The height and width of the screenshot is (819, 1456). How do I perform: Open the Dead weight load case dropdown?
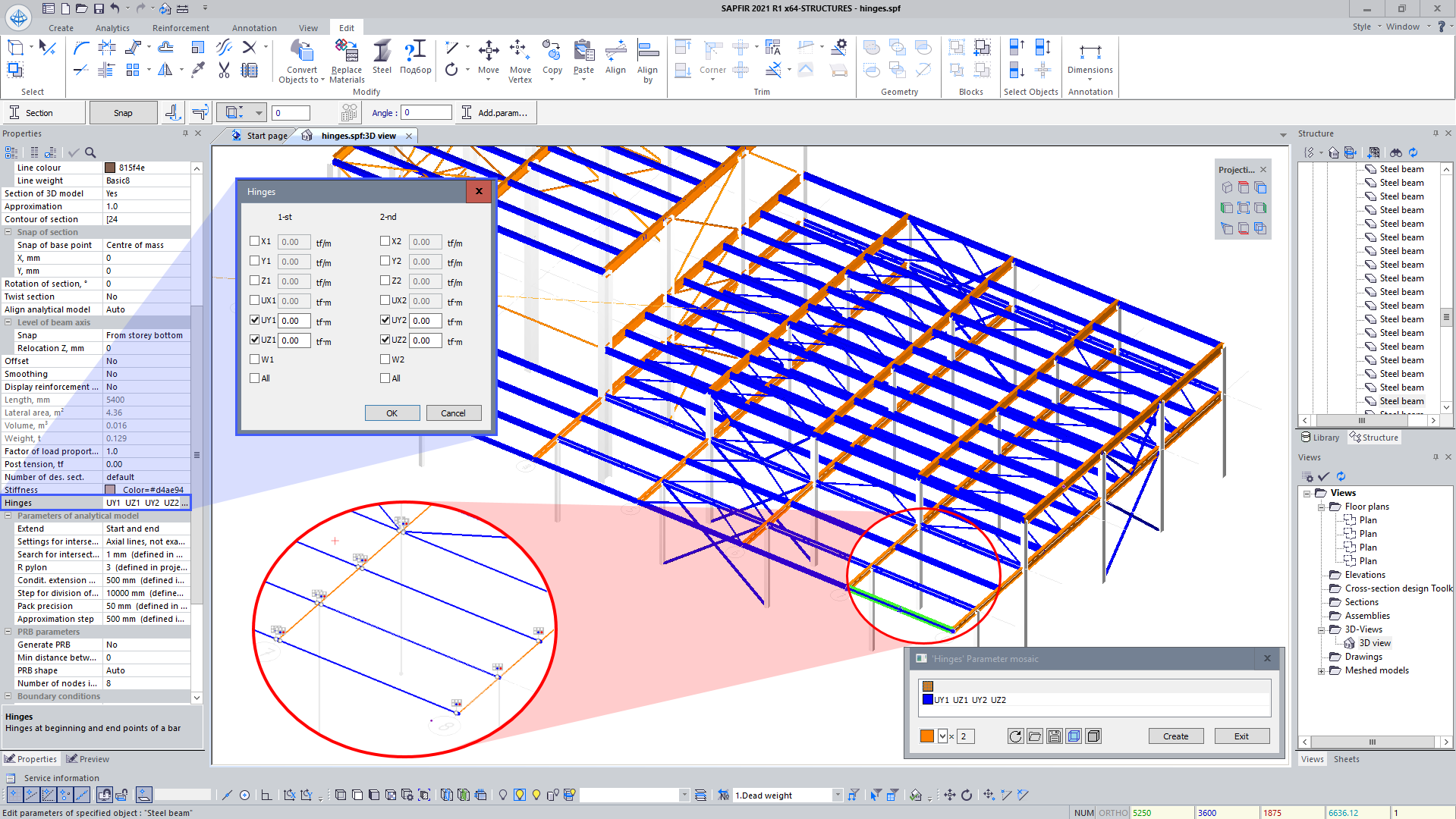tap(837, 795)
